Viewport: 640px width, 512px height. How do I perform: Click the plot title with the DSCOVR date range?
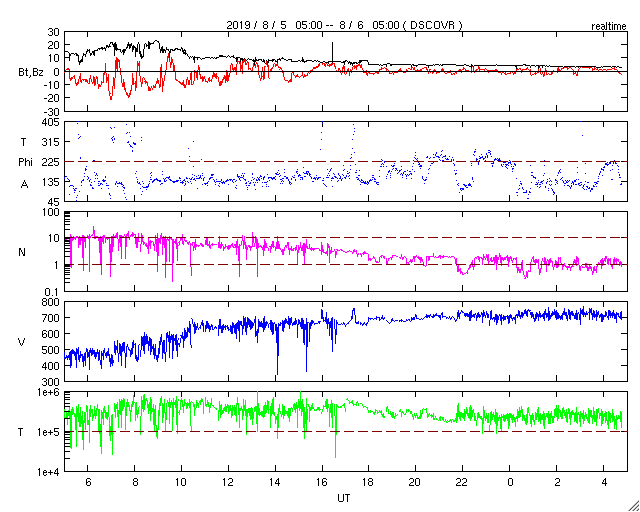point(344,25)
